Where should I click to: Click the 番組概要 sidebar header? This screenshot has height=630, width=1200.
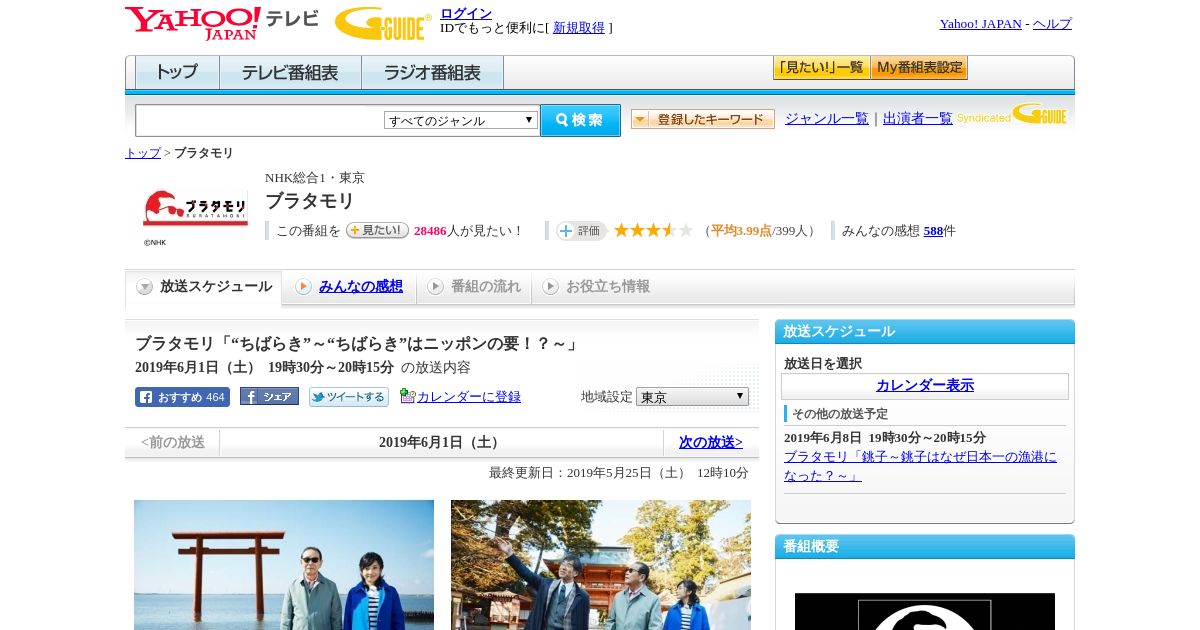(925, 547)
